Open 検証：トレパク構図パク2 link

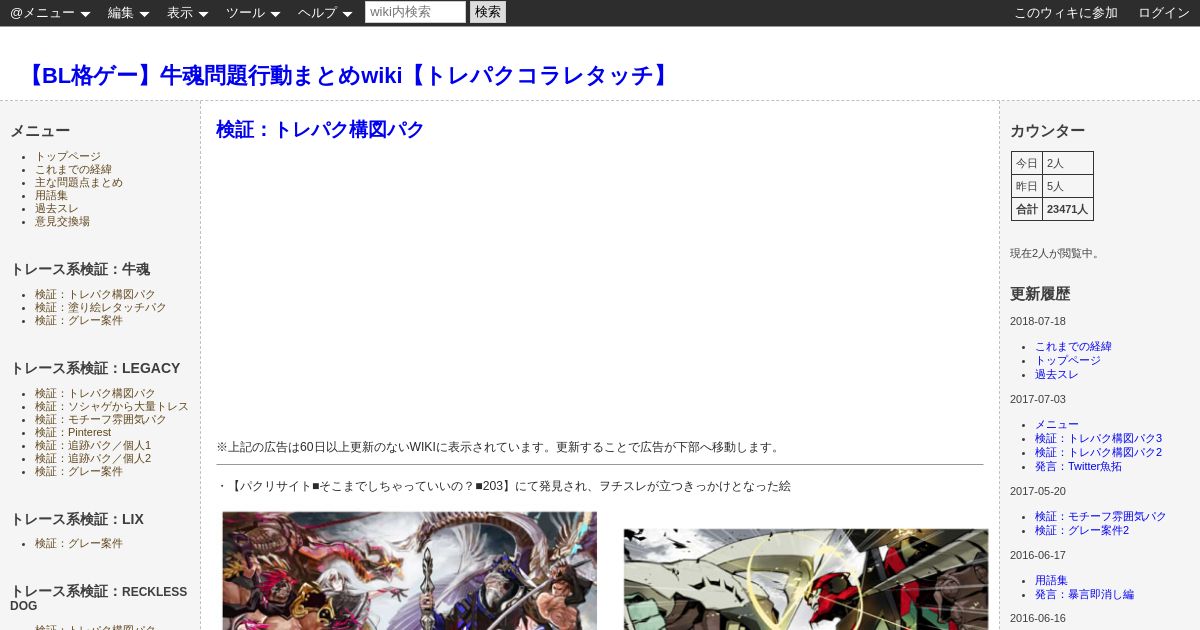(x=1098, y=453)
